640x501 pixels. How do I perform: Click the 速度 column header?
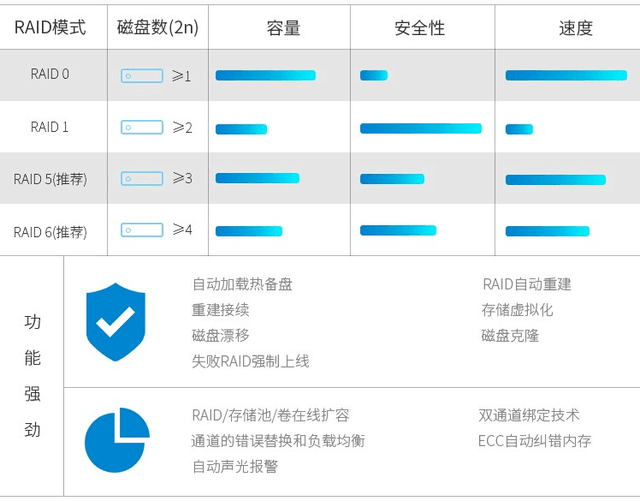point(576,28)
